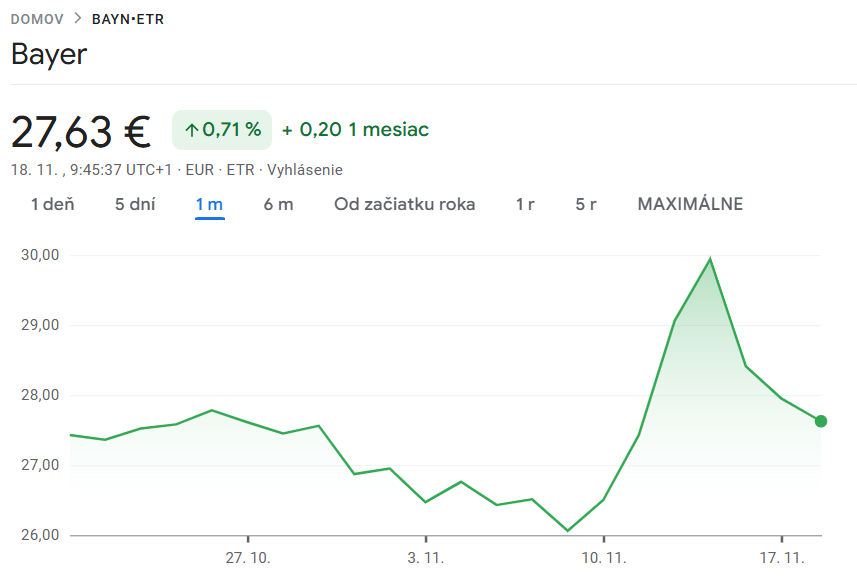Screen dimensions: 857x578
Task: Click the BAYN•ETR breadcrumb
Action: click(x=128, y=19)
